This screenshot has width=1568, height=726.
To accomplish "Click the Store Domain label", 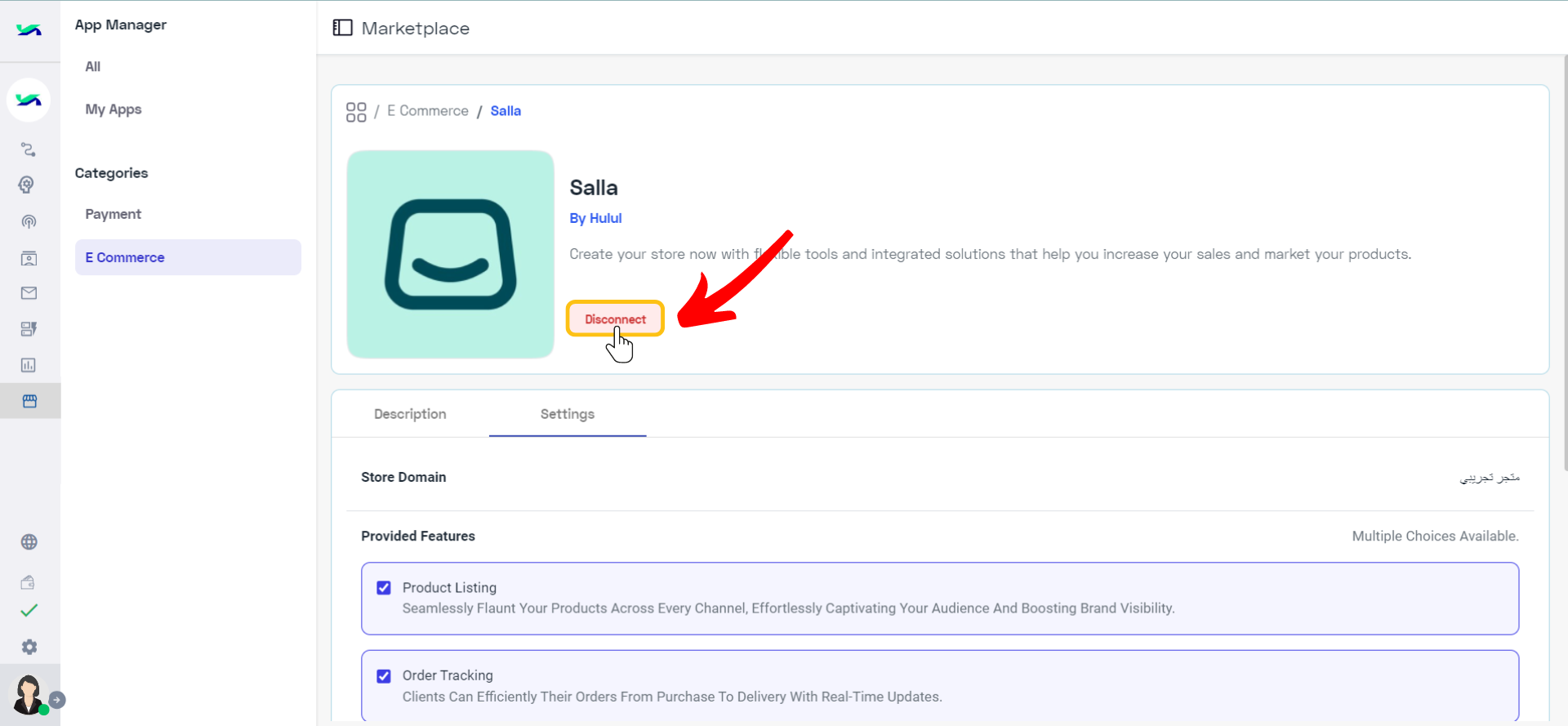I will tap(403, 477).
